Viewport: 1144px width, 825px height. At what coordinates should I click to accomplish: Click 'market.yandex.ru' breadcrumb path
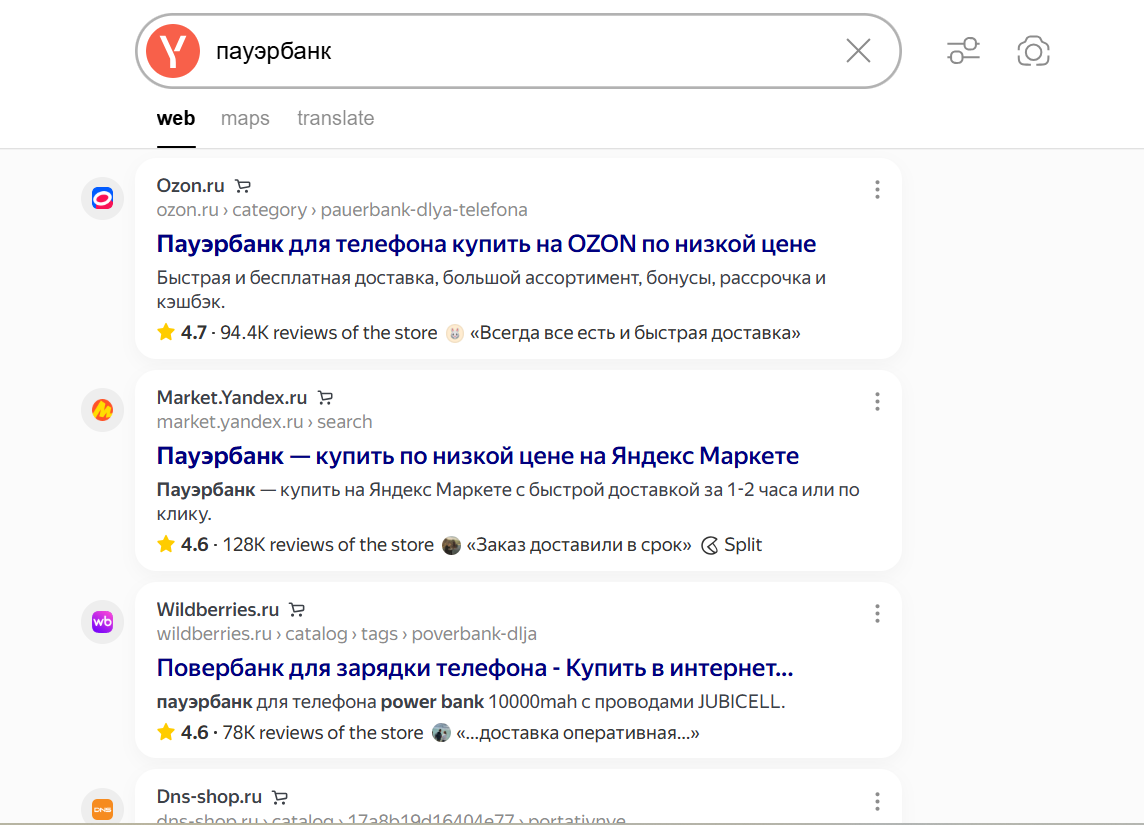pos(230,422)
